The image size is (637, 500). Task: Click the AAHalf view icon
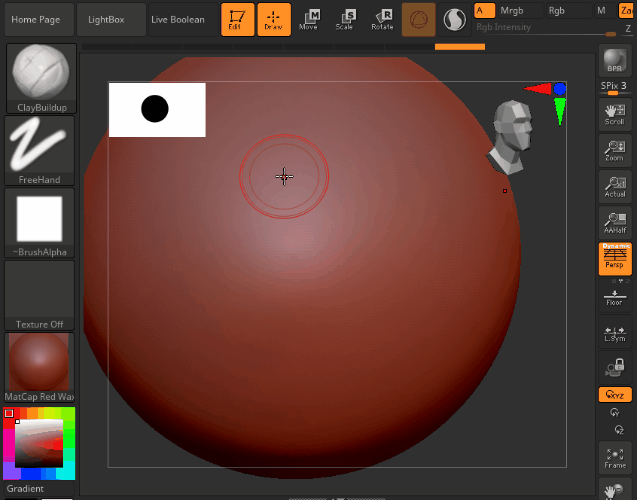tap(615, 222)
